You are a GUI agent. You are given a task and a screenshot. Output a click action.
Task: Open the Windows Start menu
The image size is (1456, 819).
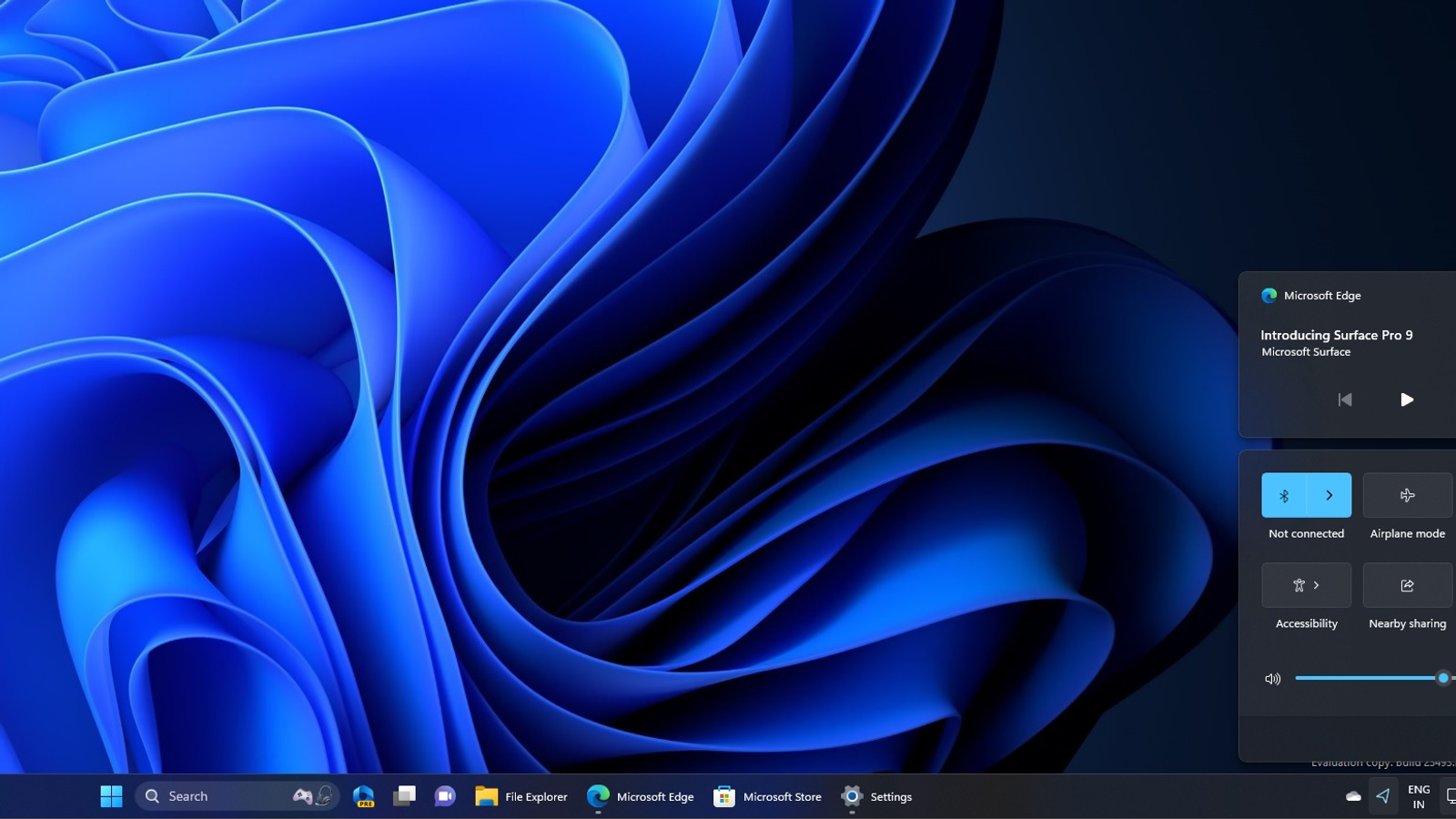click(x=111, y=796)
